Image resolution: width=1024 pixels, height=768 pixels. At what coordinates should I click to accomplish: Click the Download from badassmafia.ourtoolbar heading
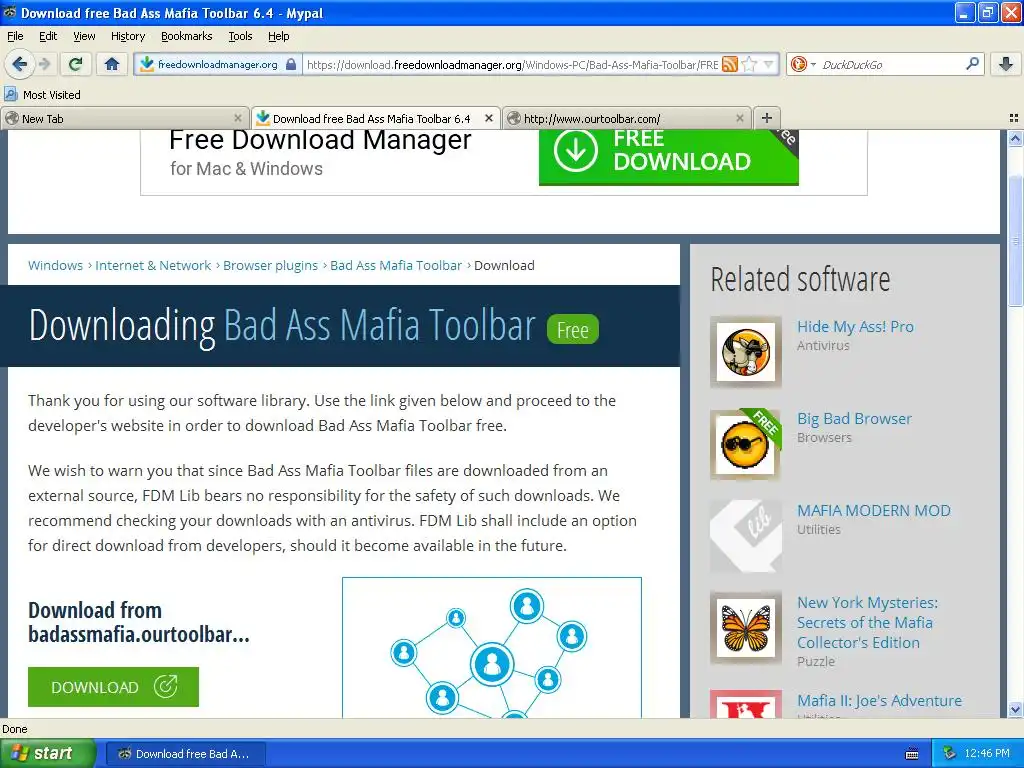tap(138, 622)
